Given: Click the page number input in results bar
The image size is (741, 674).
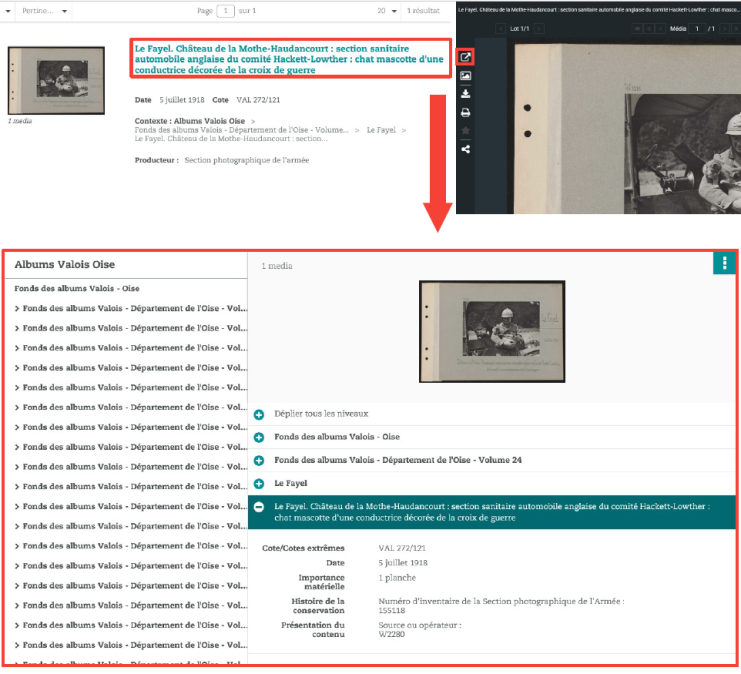Looking at the screenshot, I should click(x=225, y=10).
